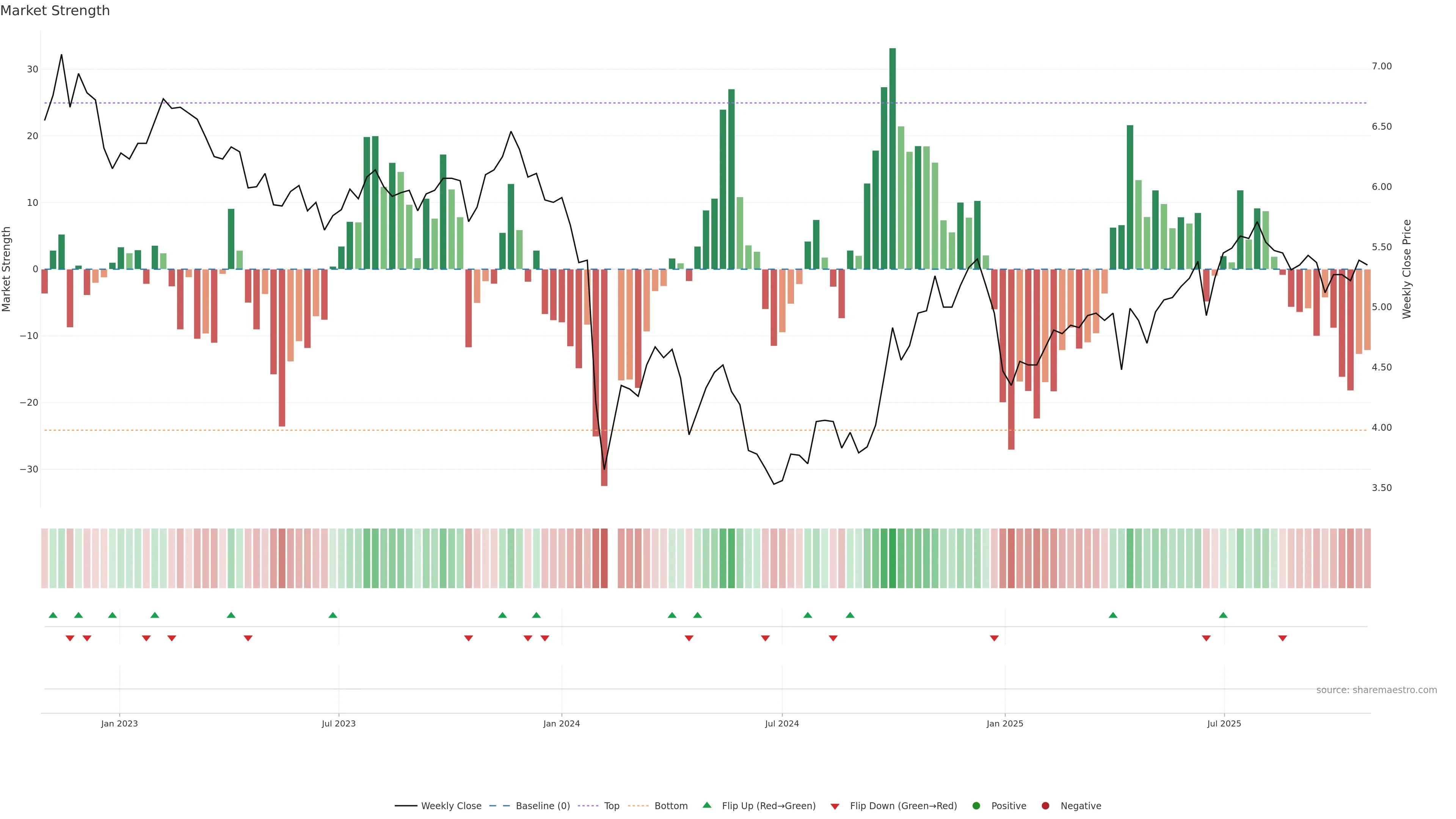Click the first Flip Up triangle marker
Image resolution: width=1456 pixels, height=819 pixels.
tap(53, 615)
